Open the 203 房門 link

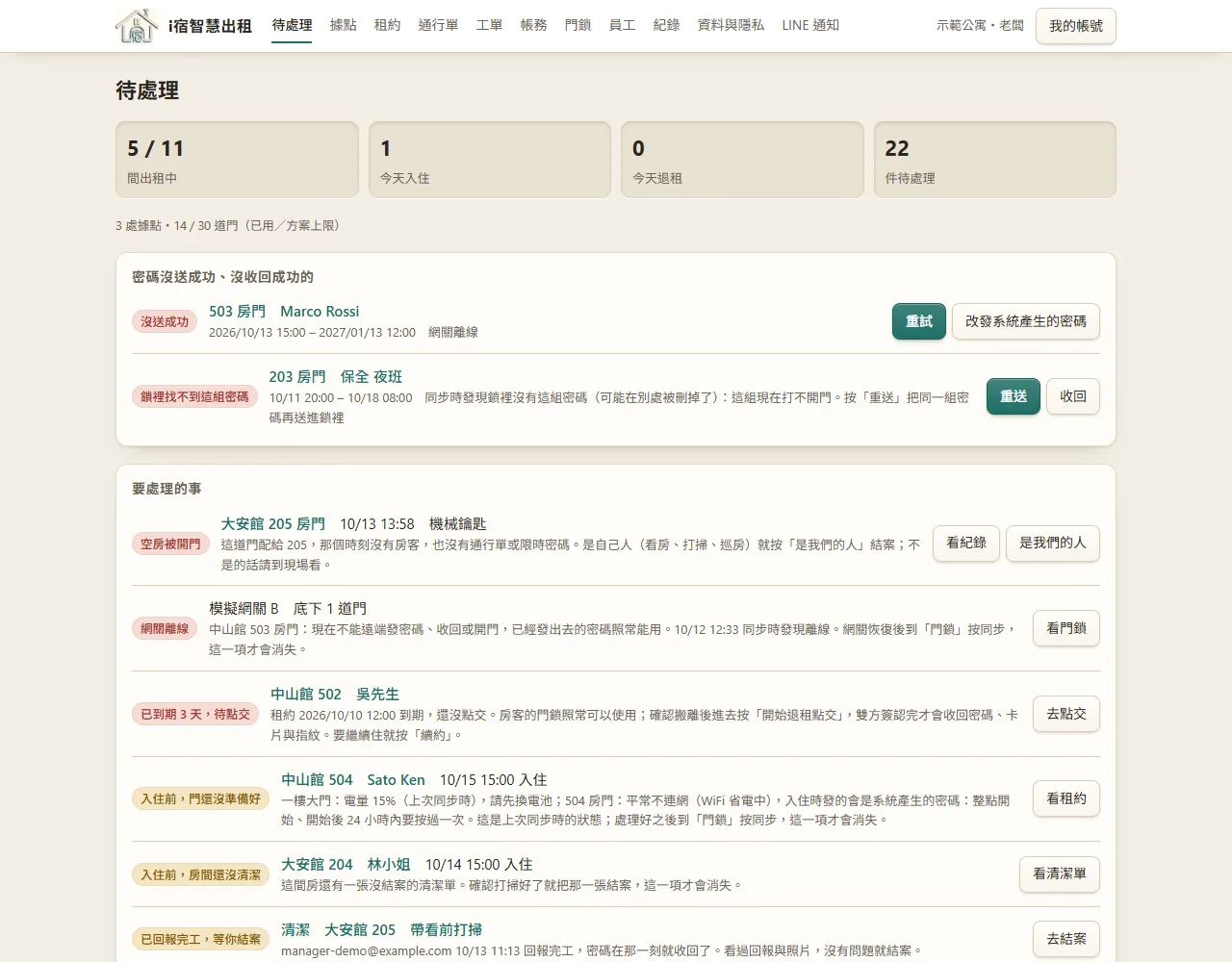(x=297, y=377)
